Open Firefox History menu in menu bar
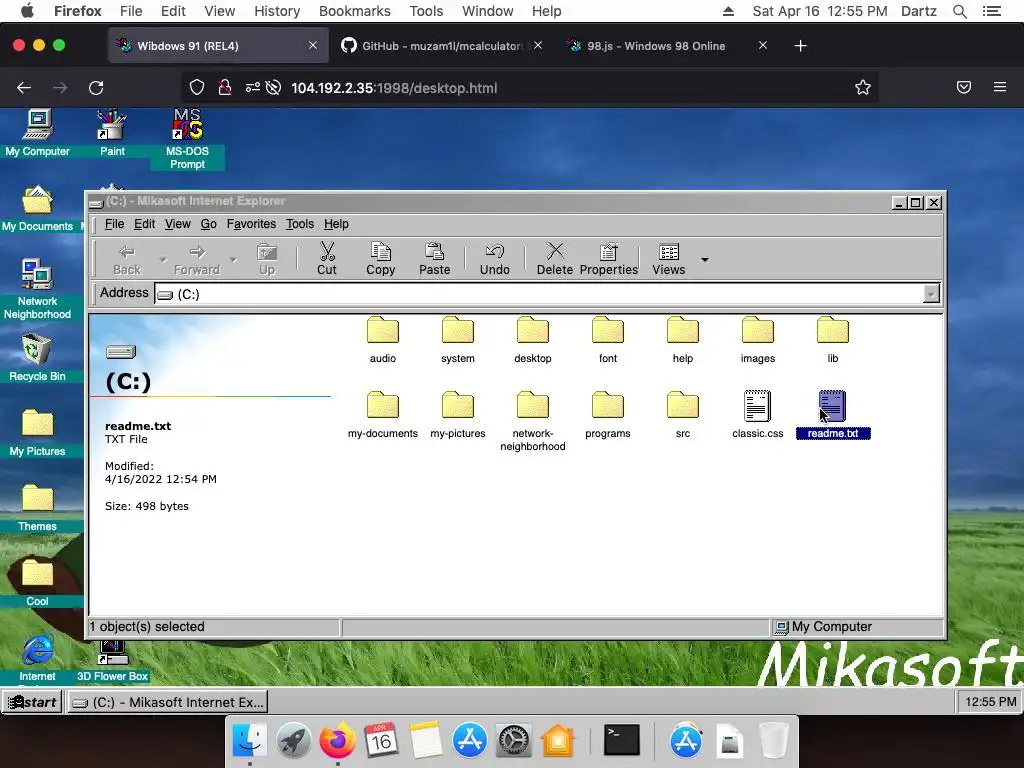The height and width of the screenshot is (768, 1024). (x=277, y=11)
